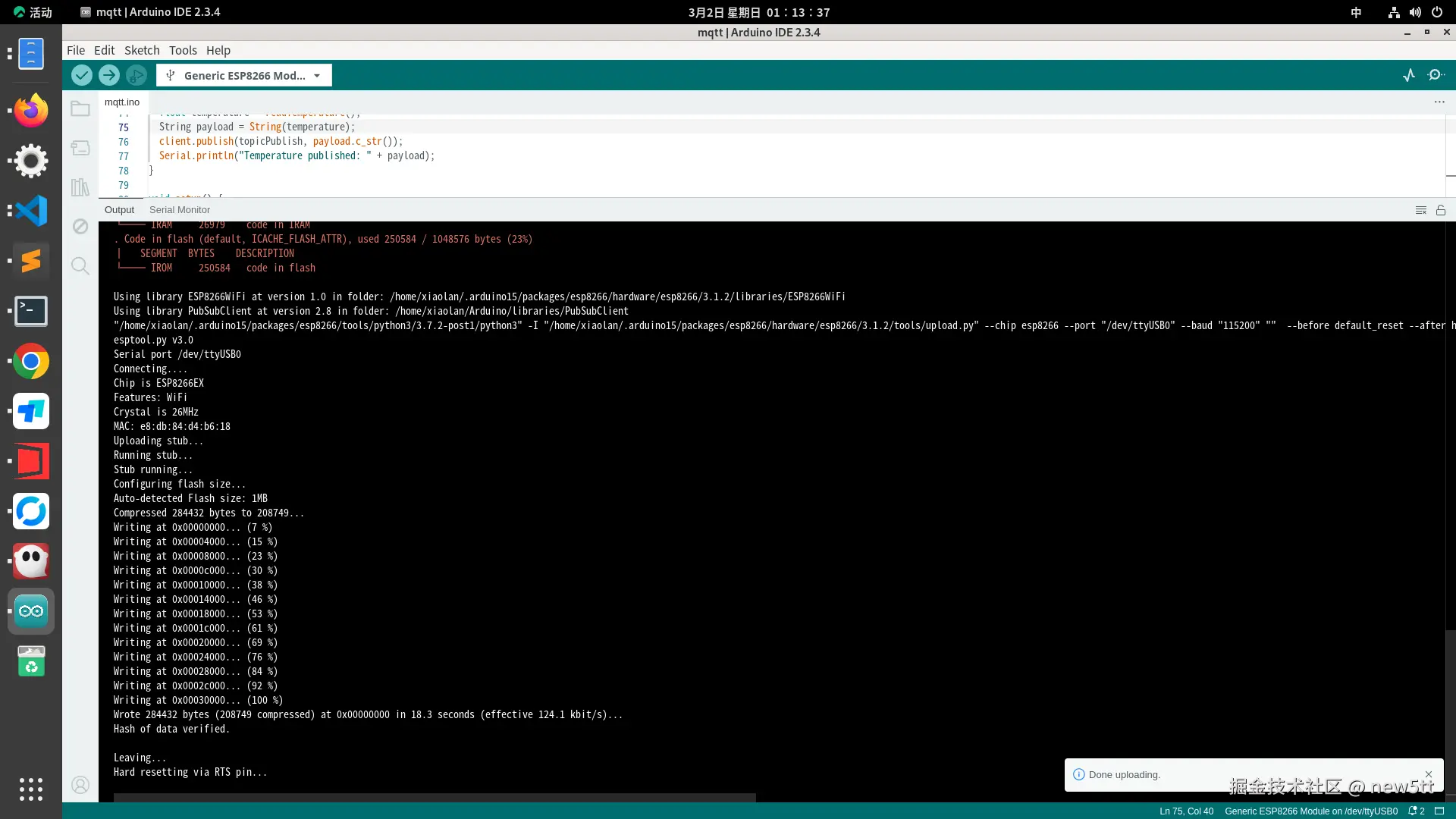The height and width of the screenshot is (819, 1456).
Task: Launch Firefox from the dock
Action: pos(31,111)
